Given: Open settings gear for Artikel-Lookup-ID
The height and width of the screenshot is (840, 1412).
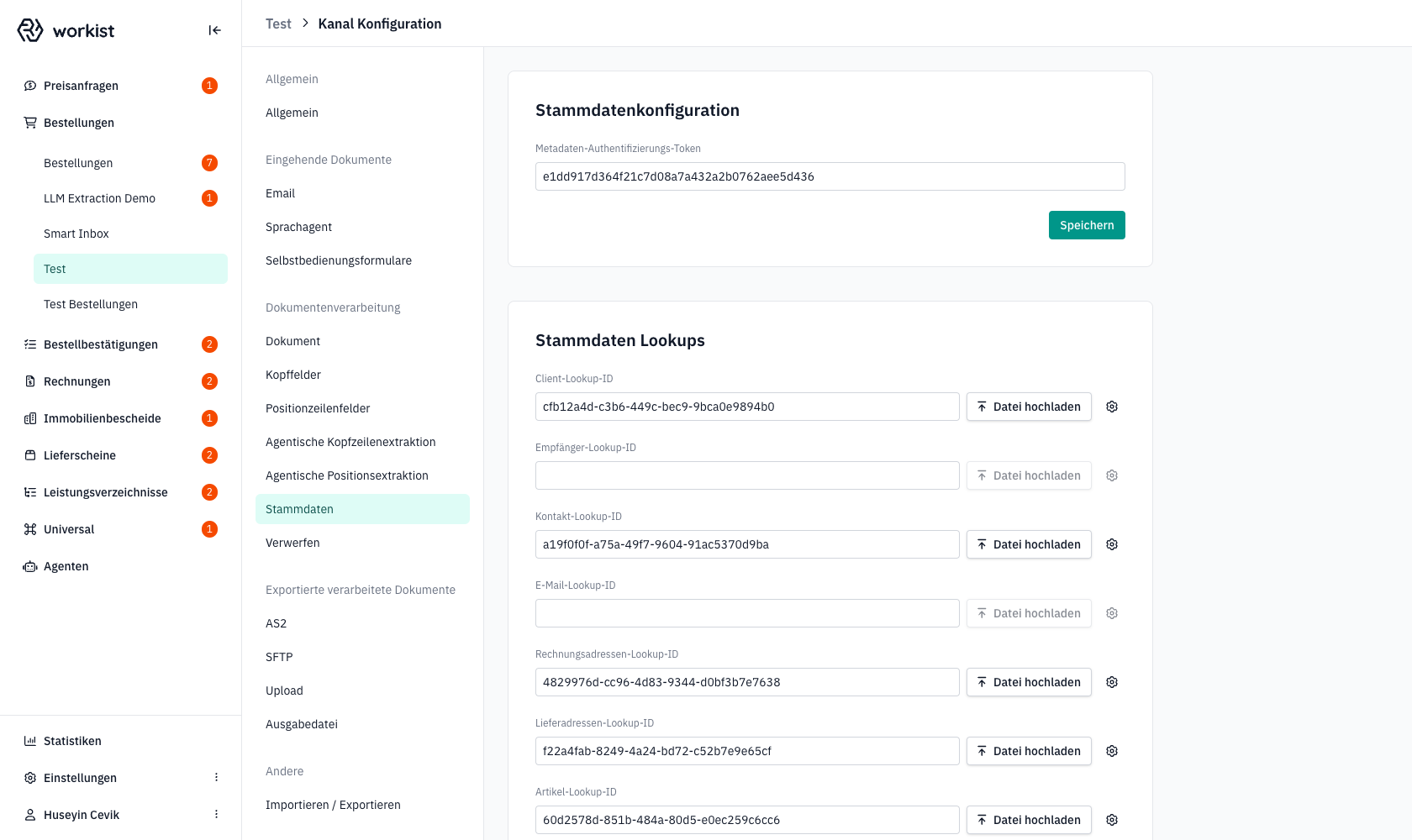Looking at the screenshot, I should click(x=1112, y=820).
